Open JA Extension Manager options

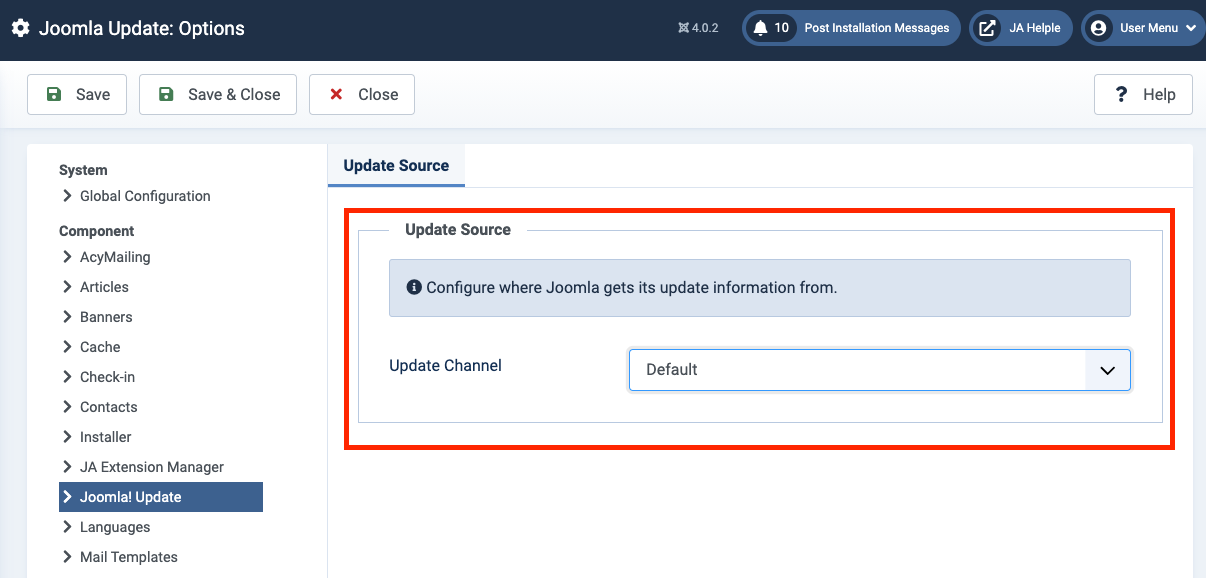pyautogui.click(x=152, y=467)
